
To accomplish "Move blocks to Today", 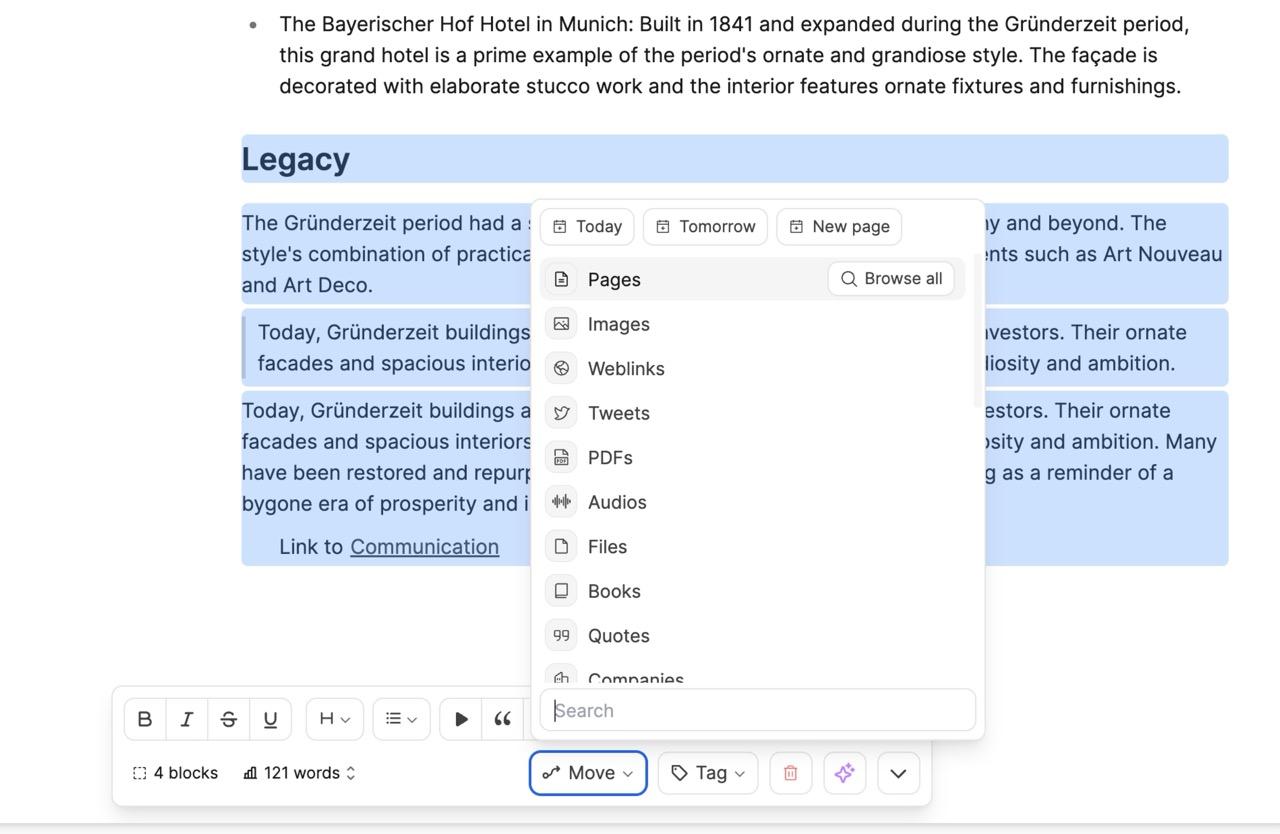I will click(x=587, y=226).
